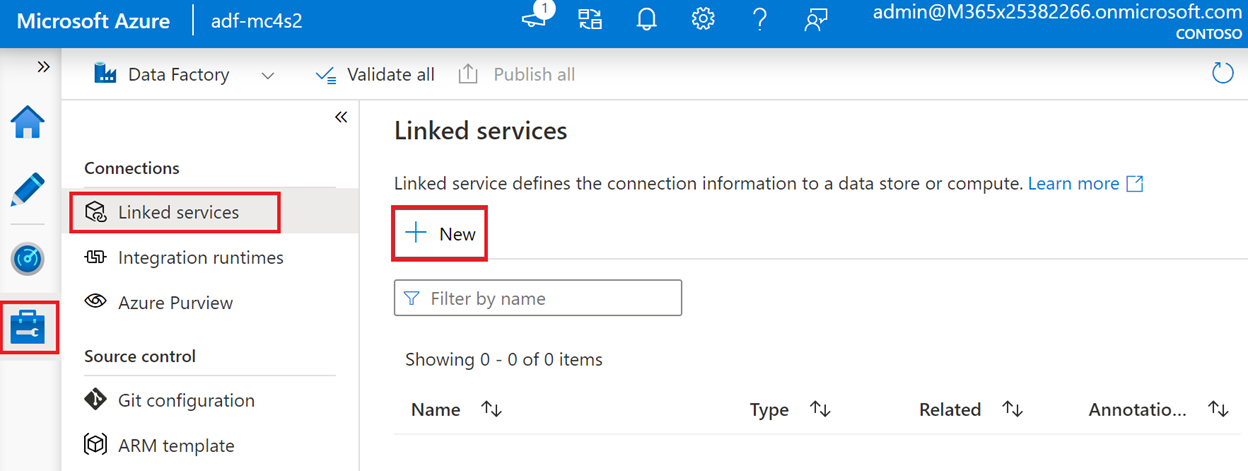Click the New linked service button
The height and width of the screenshot is (471, 1248).
tap(440, 234)
